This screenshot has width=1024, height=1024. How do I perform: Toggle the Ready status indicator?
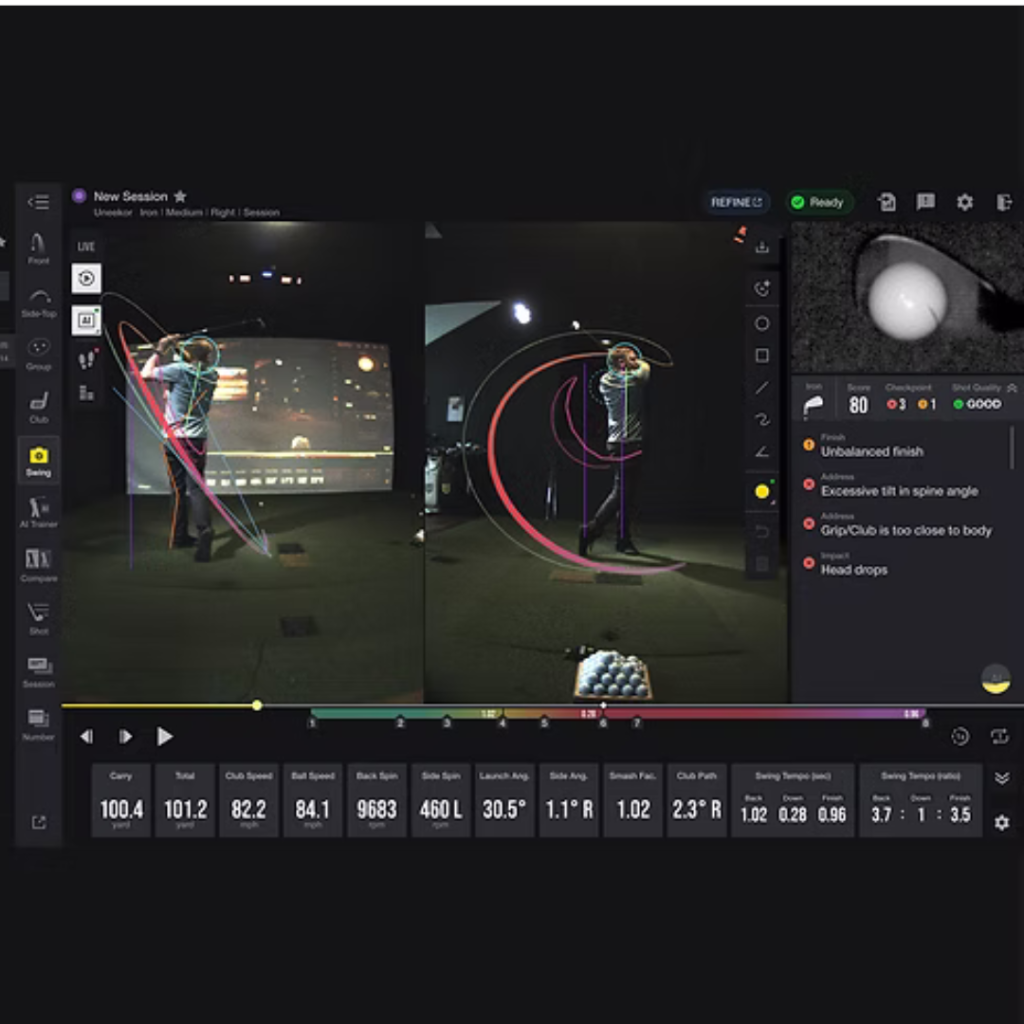(820, 202)
